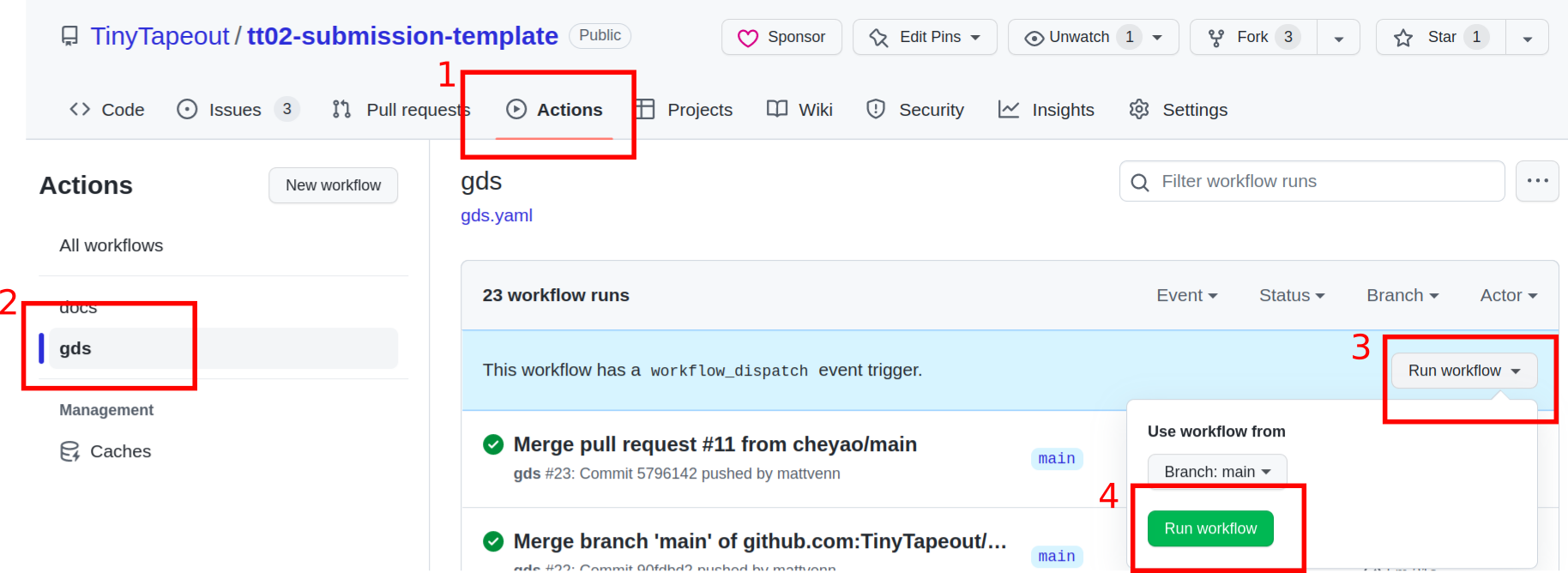The height and width of the screenshot is (573, 1568).
Task: Click the main branch label on run #23
Action: click(x=1057, y=459)
